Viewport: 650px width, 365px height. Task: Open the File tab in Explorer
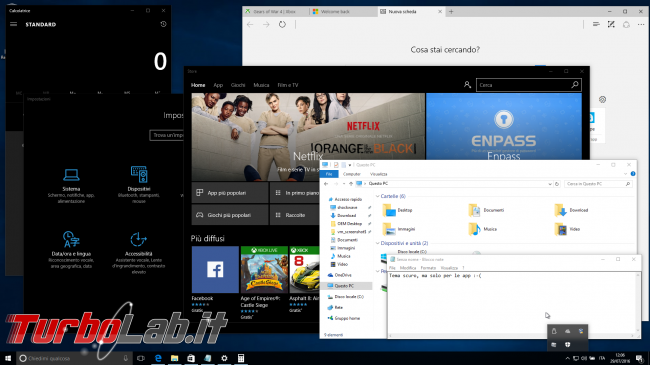pyautogui.click(x=329, y=174)
